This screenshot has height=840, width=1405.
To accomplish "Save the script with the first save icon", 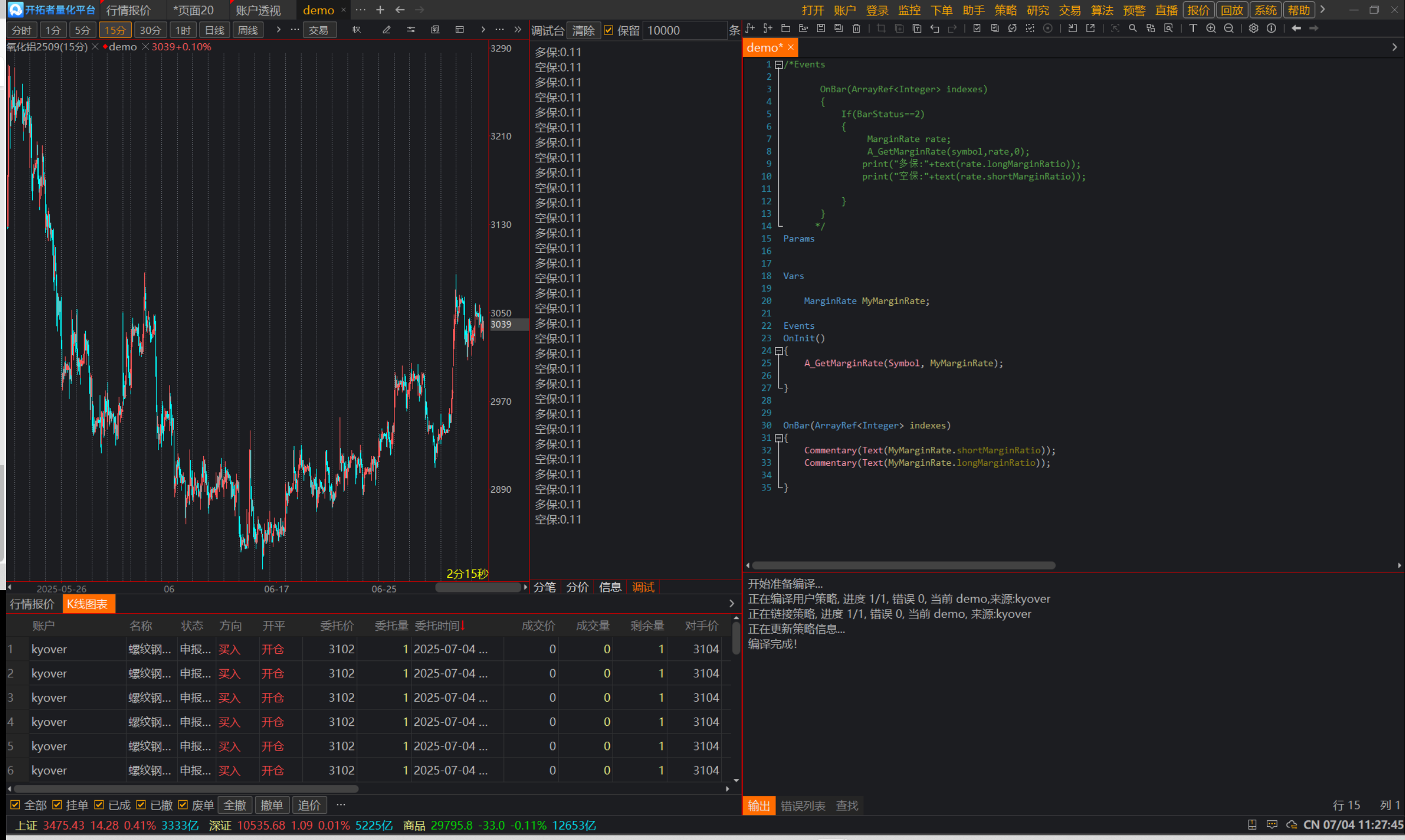I will (x=821, y=28).
